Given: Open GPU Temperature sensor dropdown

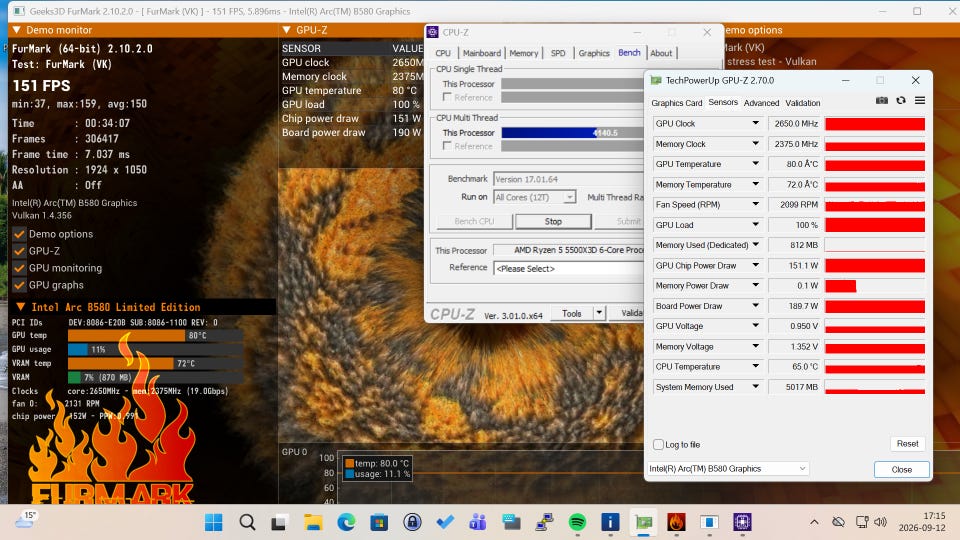Looking at the screenshot, I should pyautogui.click(x=756, y=163).
